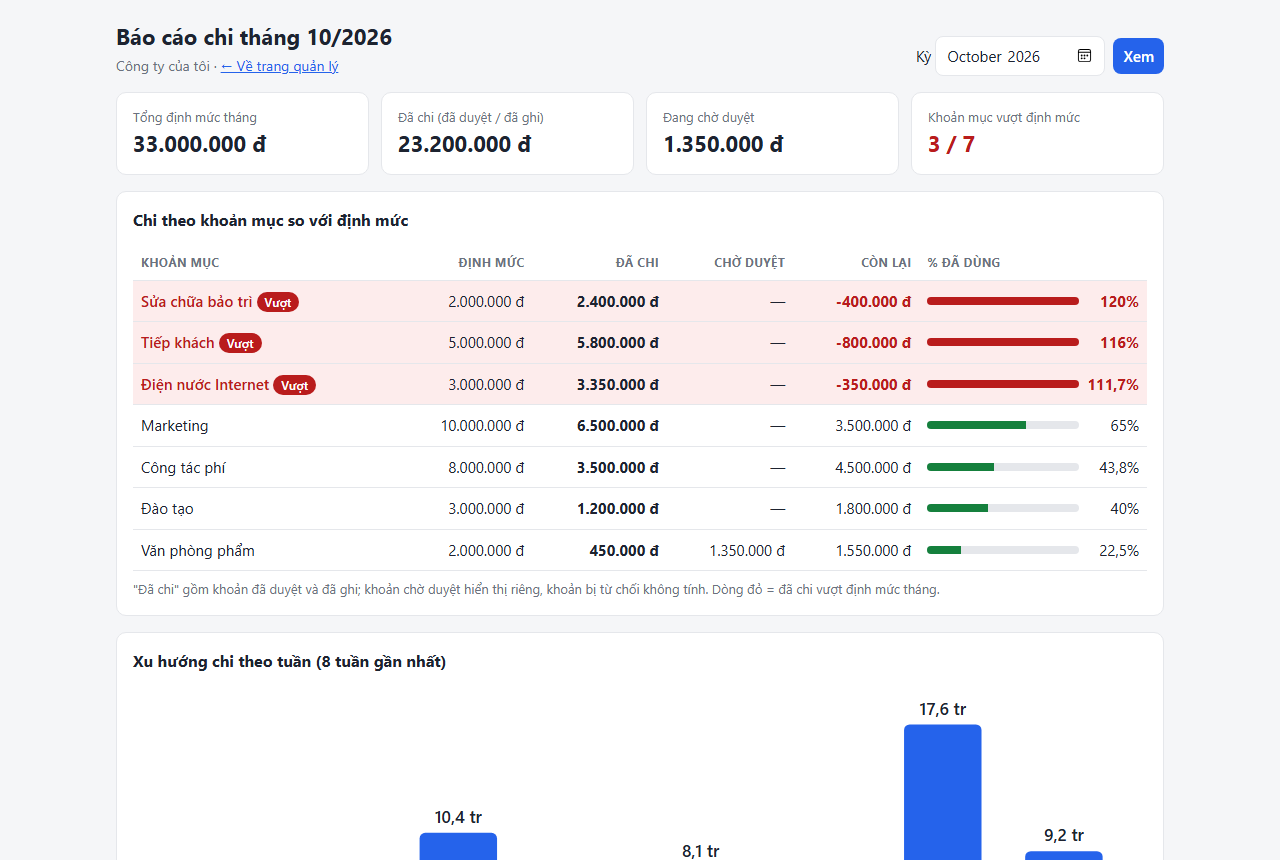Screen dimensions: 1280x860
Task: Click the '% đã dùng' column header
Action: click(x=964, y=263)
